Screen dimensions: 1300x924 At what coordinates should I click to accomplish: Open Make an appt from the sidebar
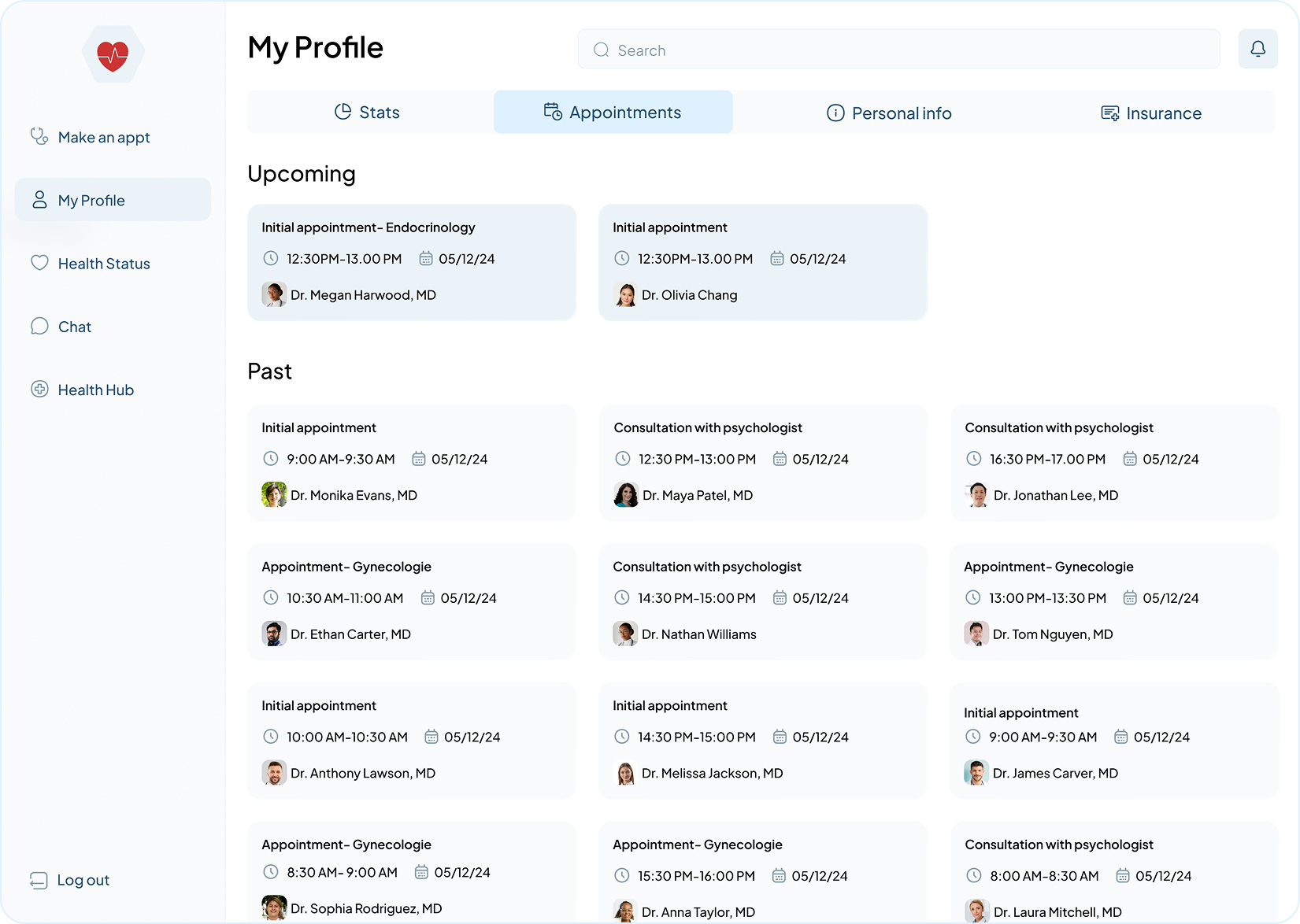point(104,136)
